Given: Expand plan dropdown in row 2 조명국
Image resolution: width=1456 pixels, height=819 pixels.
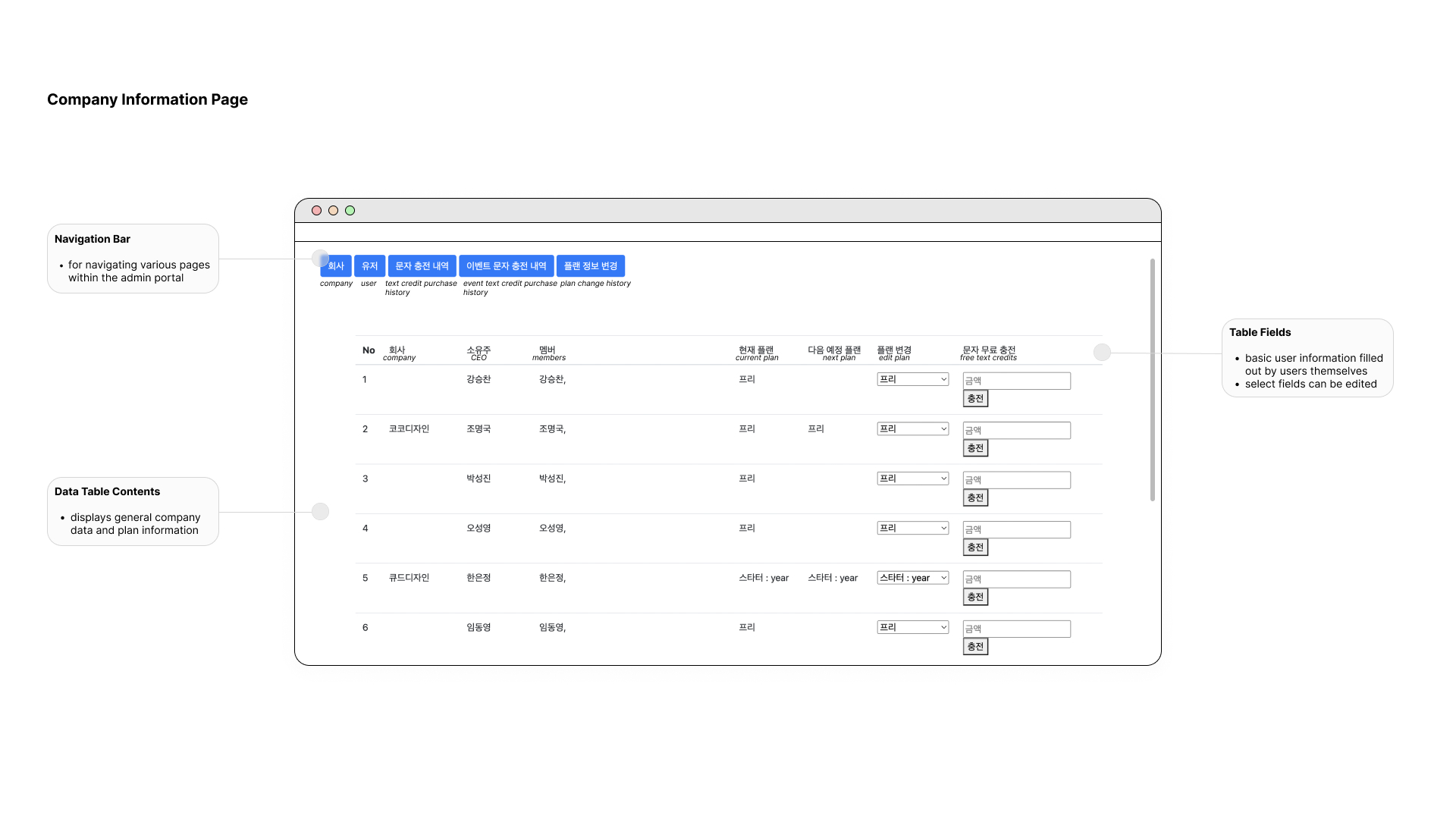Looking at the screenshot, I should [913, 429].
